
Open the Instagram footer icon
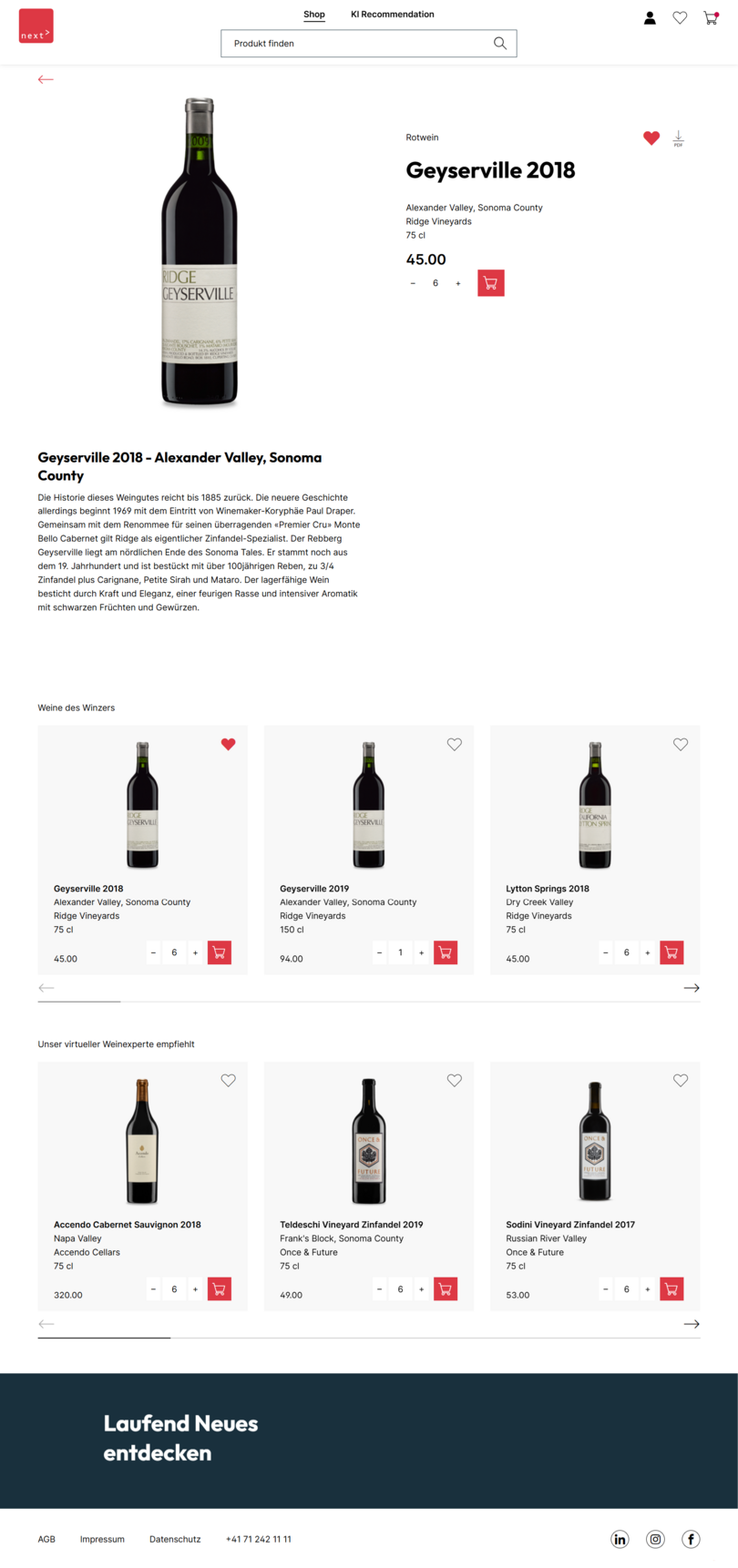click(x=655, y=1539)
